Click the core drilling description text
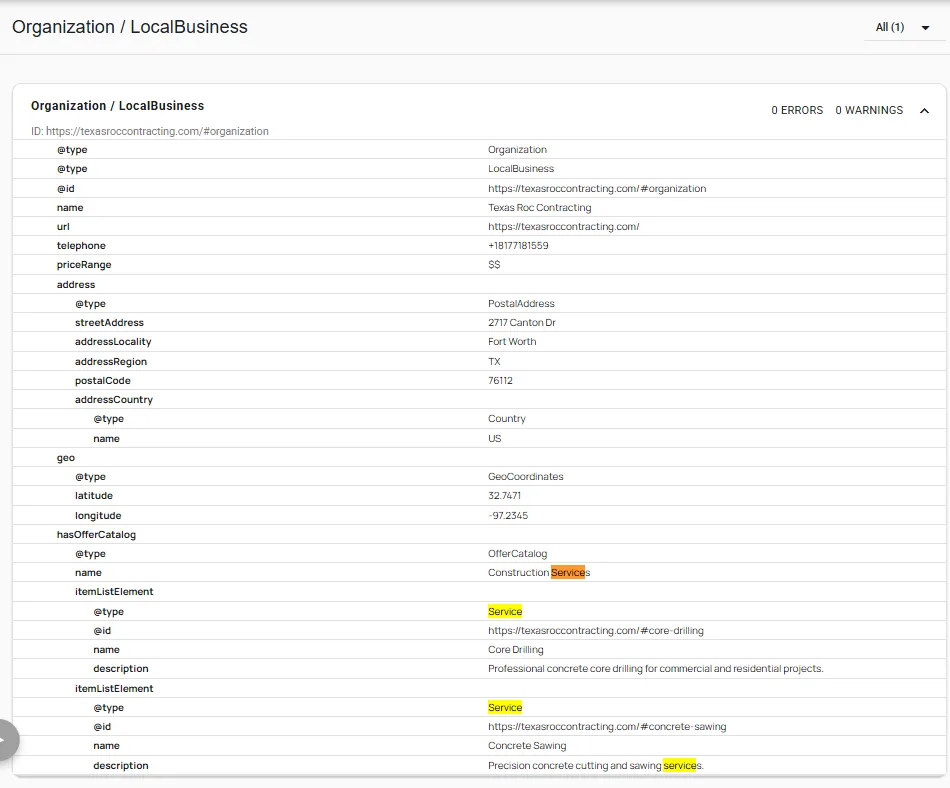This screenshot has height=788, width=950. (x=656, y=669)
